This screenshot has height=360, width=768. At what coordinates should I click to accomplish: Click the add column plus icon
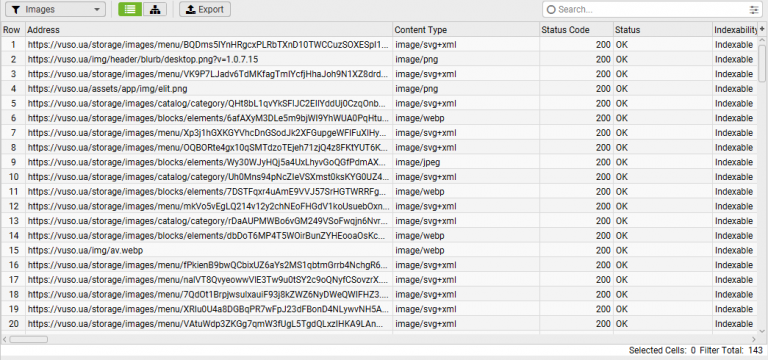click(762, 30)
